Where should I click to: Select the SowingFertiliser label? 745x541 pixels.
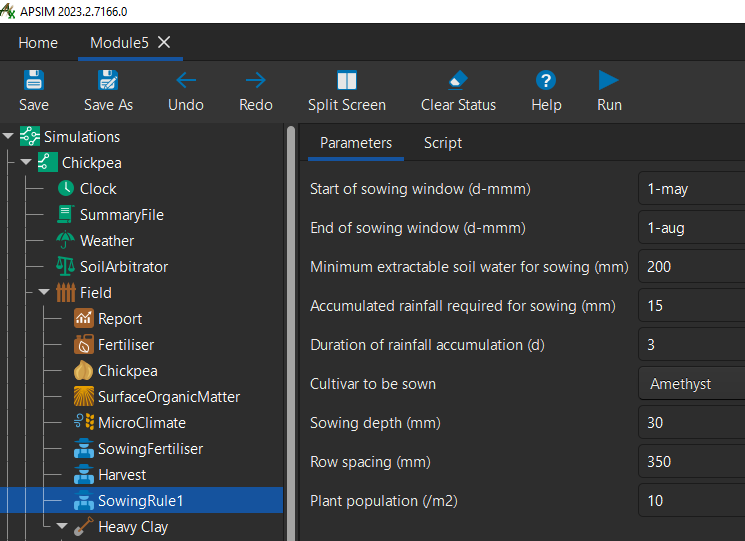[150, 449]
